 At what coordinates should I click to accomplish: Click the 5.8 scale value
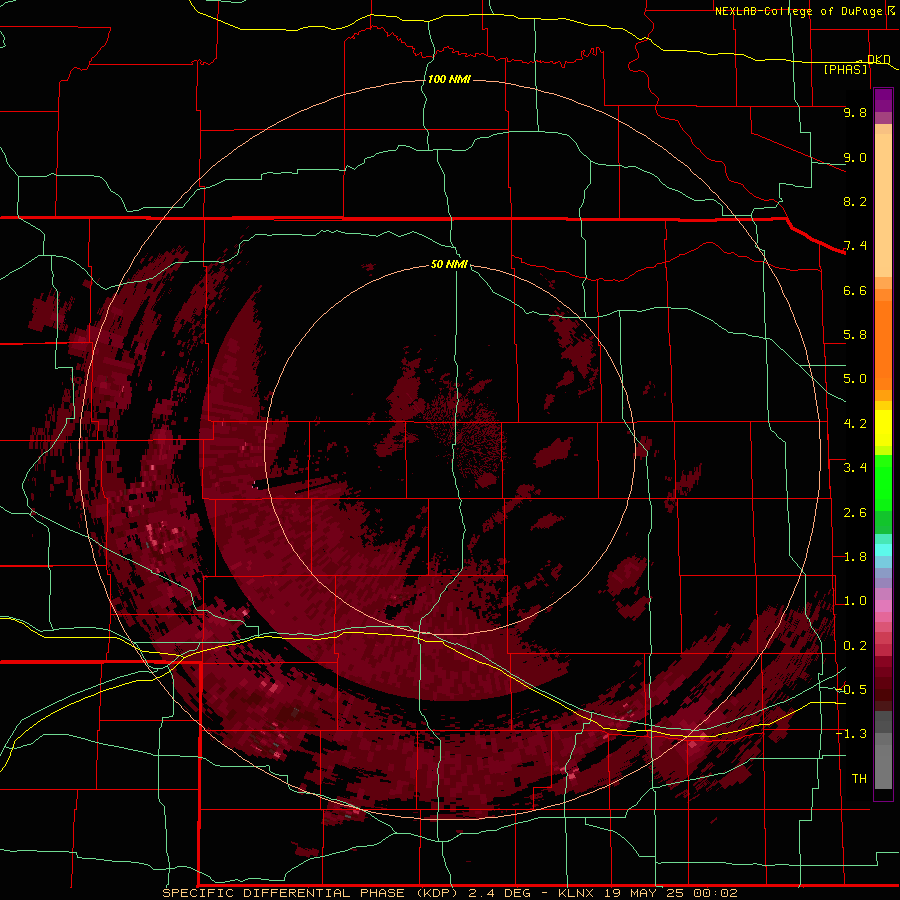click(855, 335)
